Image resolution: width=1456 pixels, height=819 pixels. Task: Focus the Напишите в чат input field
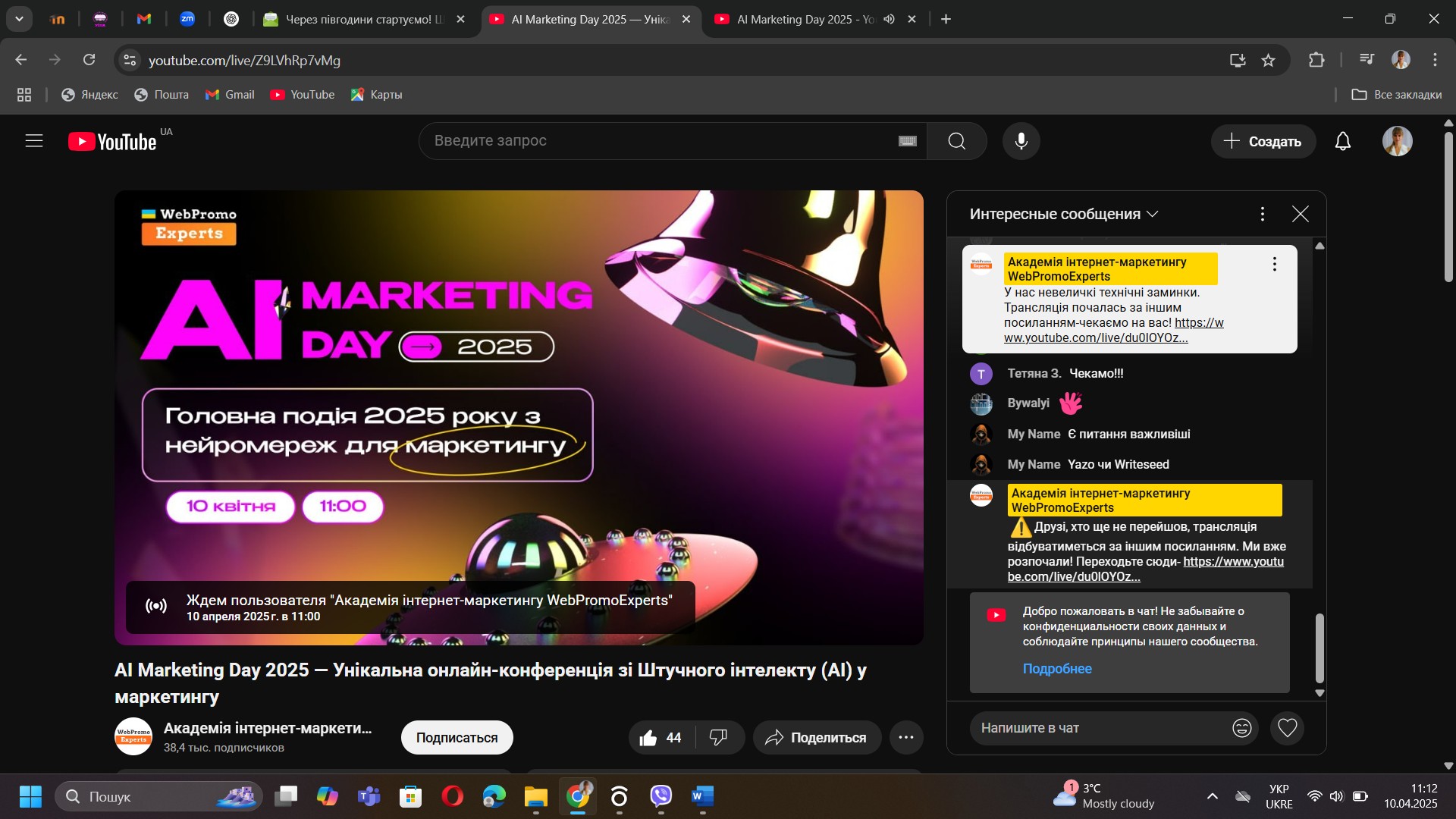(x=1100, y=728)
